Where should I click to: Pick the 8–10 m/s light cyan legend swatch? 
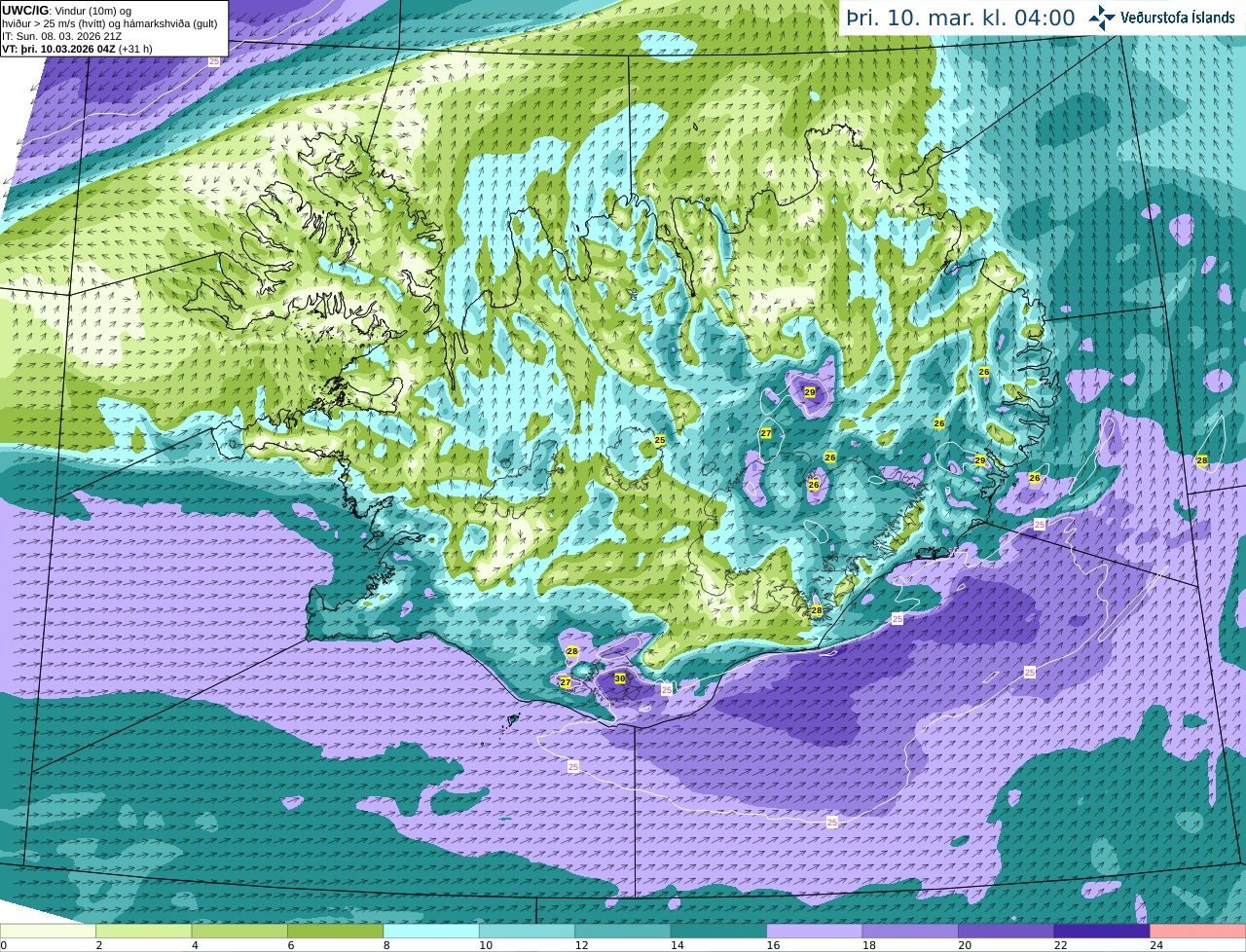[x=431, y=931]
